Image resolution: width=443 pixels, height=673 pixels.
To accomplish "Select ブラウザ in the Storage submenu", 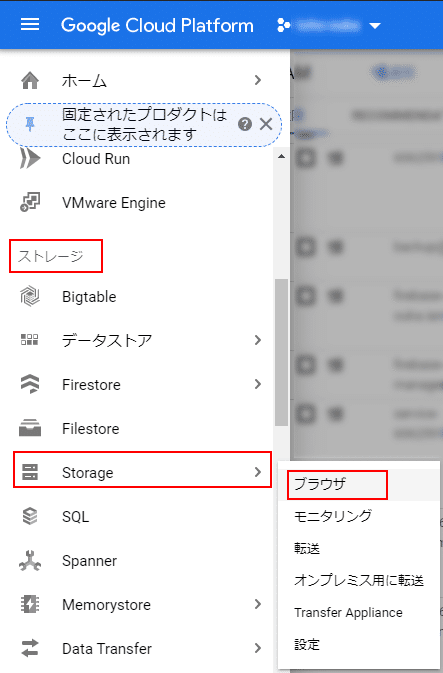I will point(358,485).
